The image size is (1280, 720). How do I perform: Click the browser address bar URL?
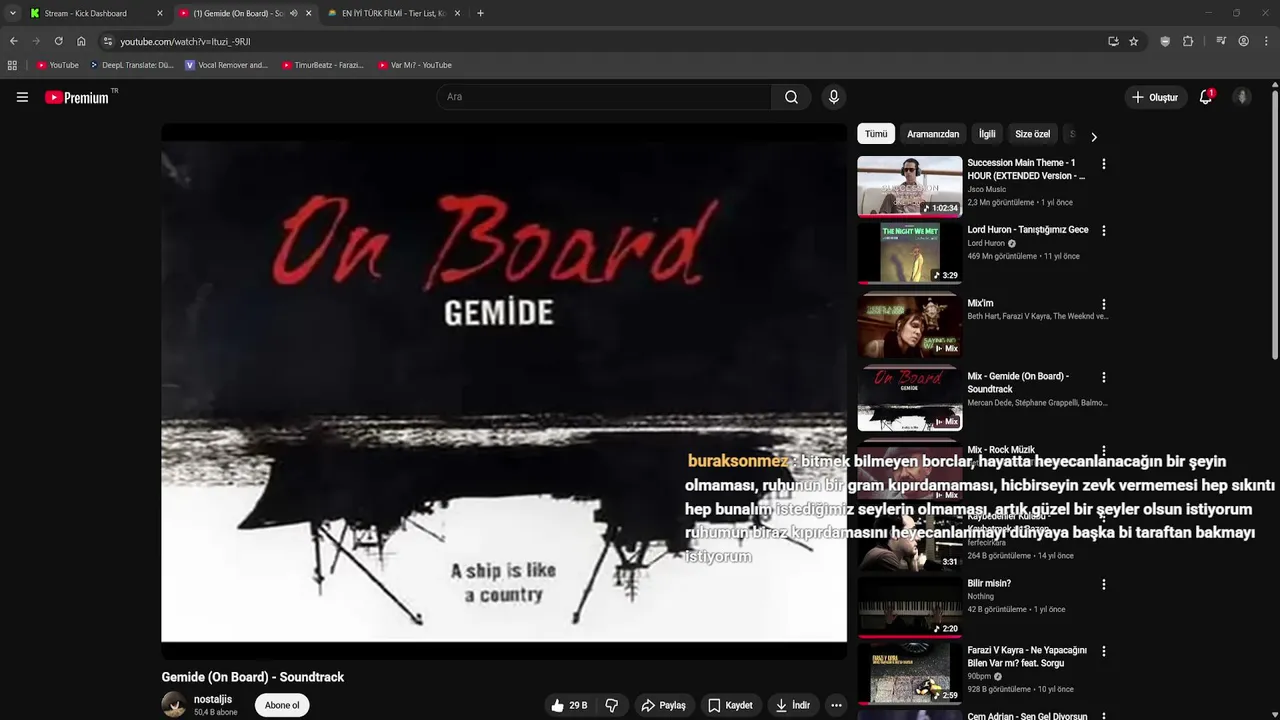coord(185,41)
